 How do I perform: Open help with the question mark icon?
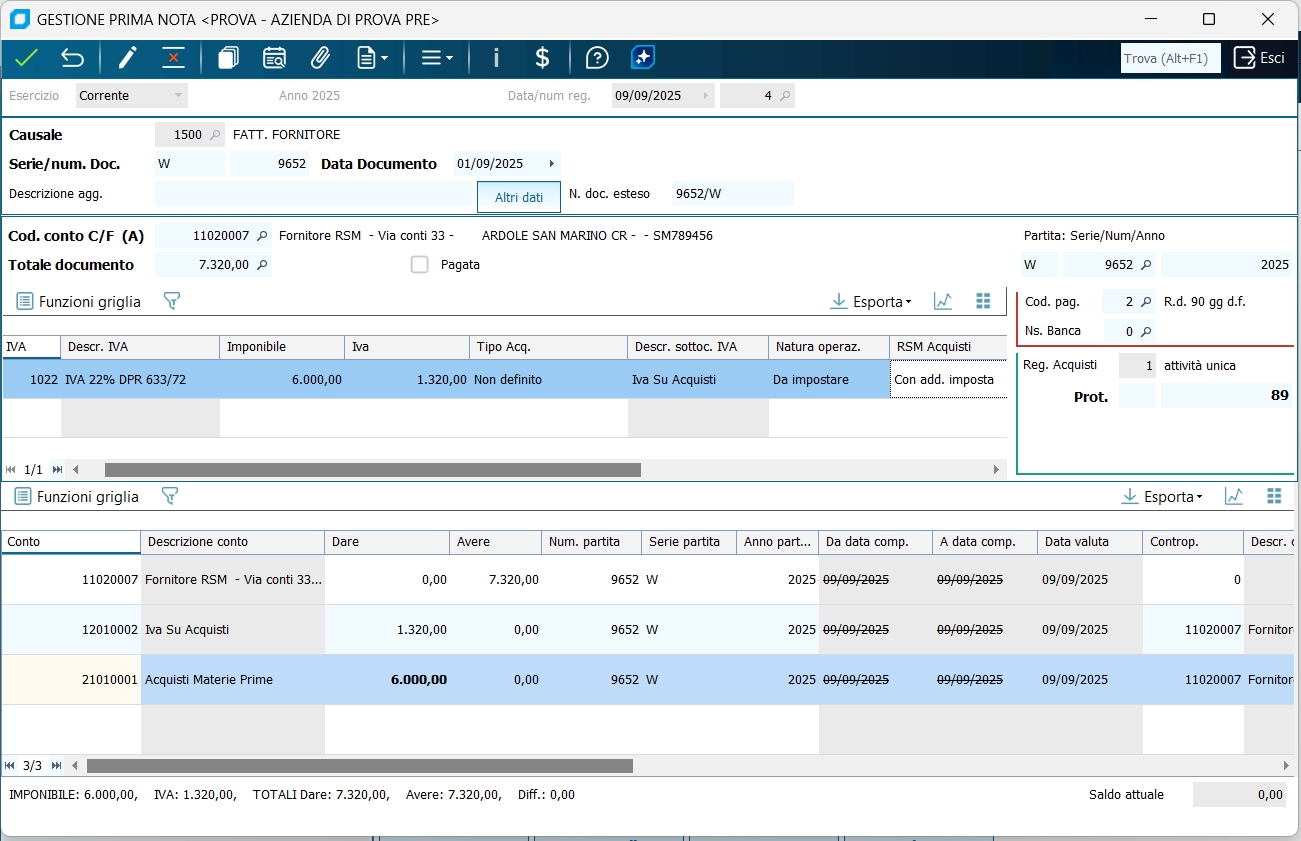tap(597, 58)
